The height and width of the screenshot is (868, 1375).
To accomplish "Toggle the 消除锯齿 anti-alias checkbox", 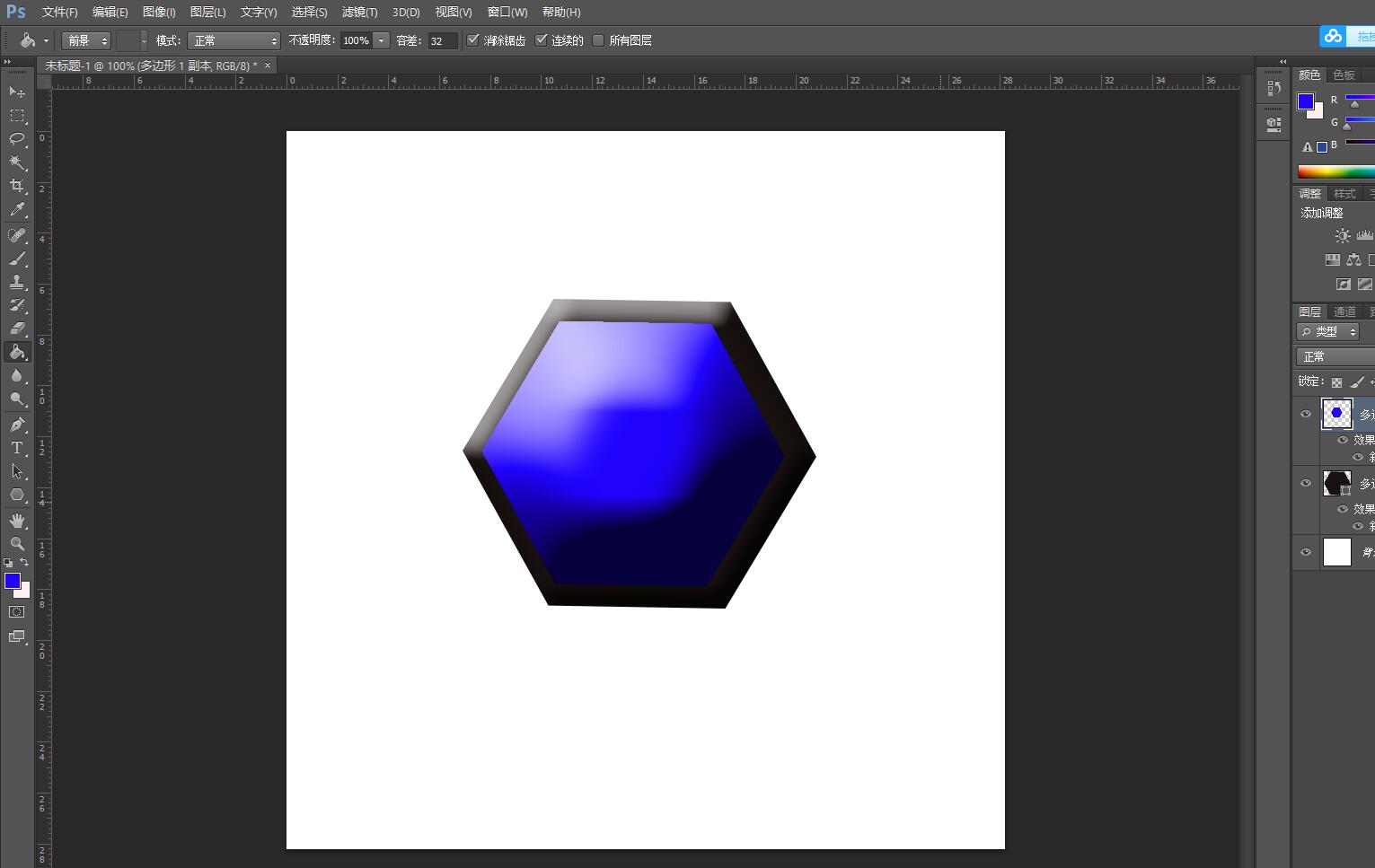I will 473,40.
